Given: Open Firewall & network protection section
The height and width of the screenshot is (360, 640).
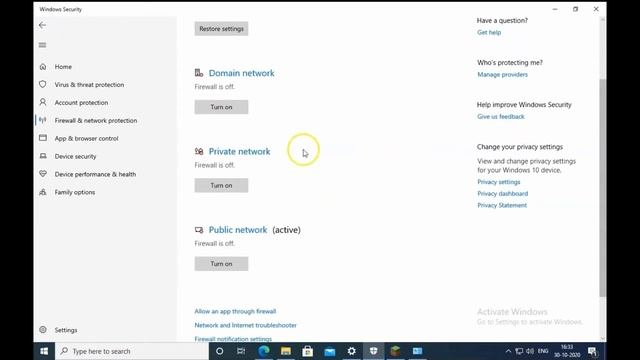Looking at the screenshot, I should pyautogui.click(x=96, y=120).
